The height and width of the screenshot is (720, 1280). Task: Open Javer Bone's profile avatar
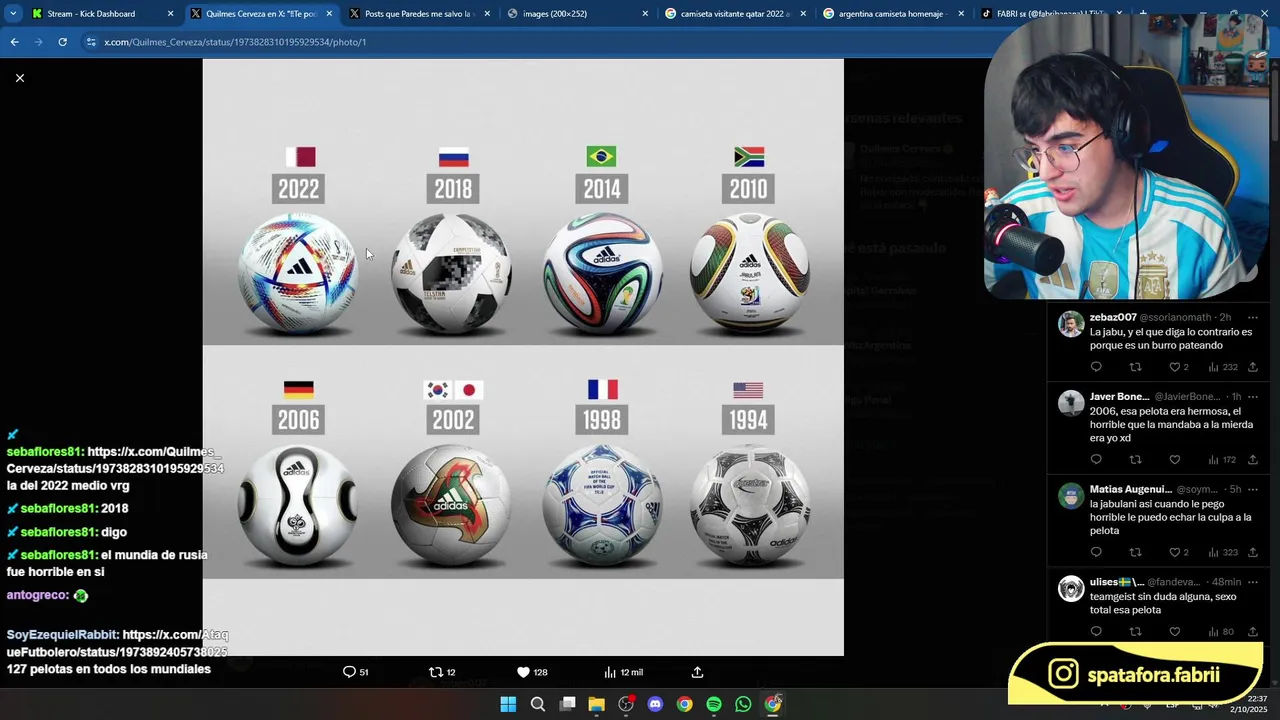[1071, 403]
